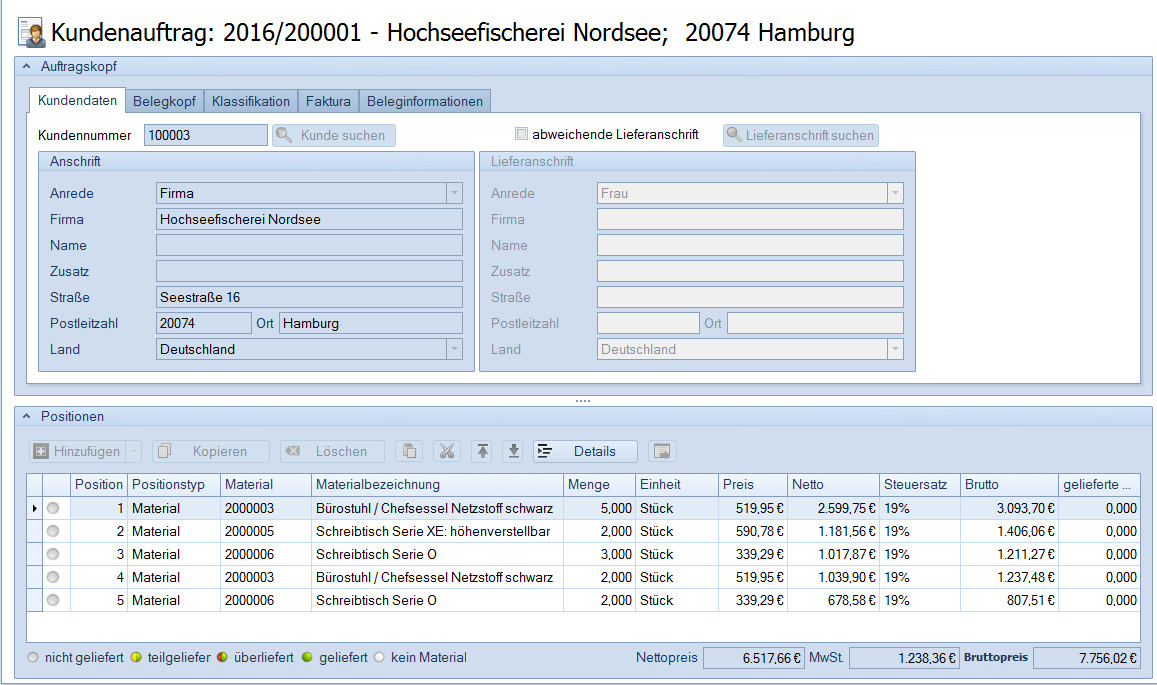This screenshot has width=1157, height=685.
Task: Enable abweichende Lieferanschrift checkbox
Action: click(521, 134)
